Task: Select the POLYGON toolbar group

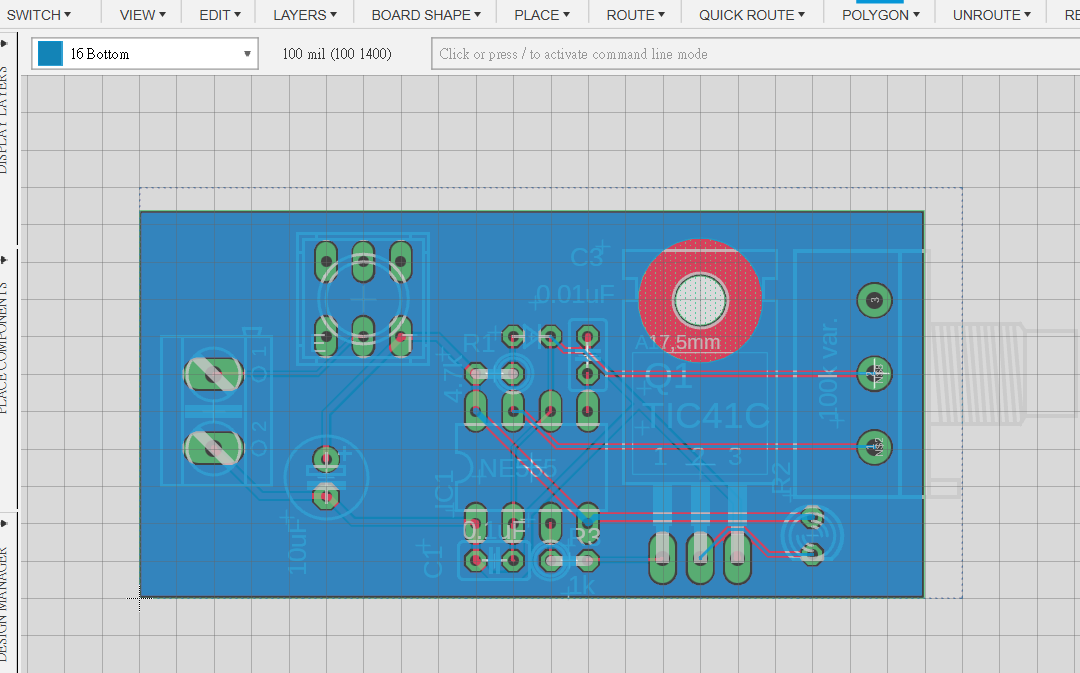Action: (x=881, y=15)
